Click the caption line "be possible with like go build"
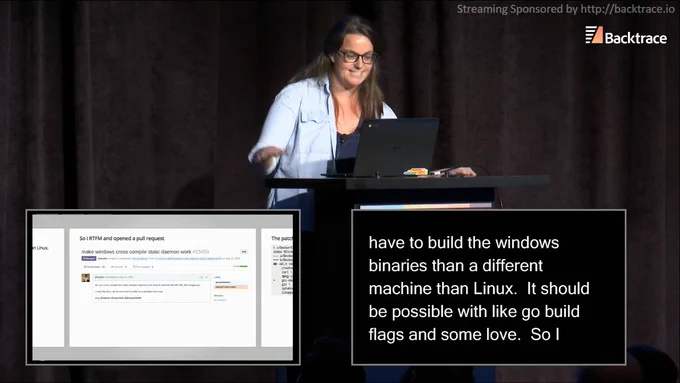This screenshot has width=680, height=383. click(474, 311)
